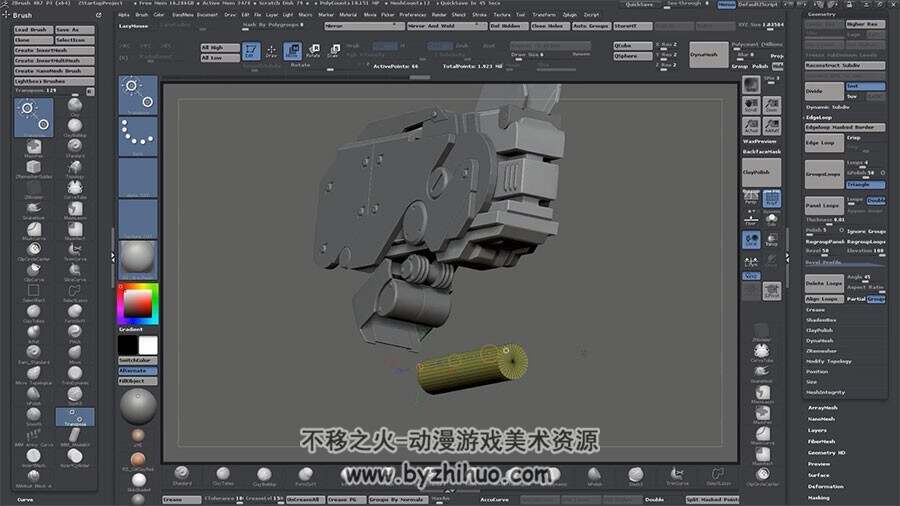900x506 pixels.
Task: Expand the Modify Topology subpalette
Action: (829, 361)
